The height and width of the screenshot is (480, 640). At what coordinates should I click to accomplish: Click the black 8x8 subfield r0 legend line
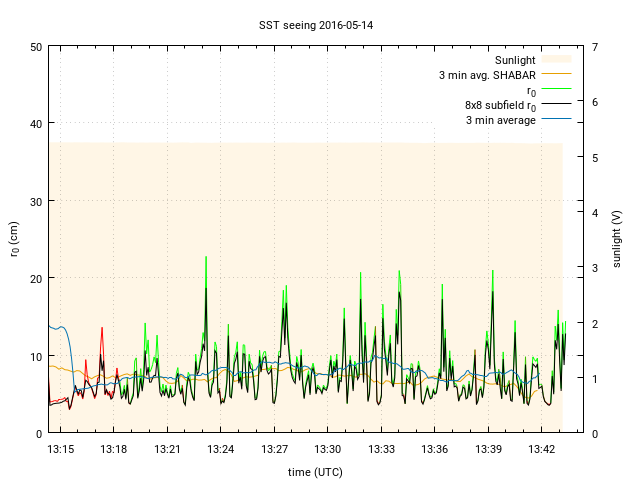click(x=557, y=105)
